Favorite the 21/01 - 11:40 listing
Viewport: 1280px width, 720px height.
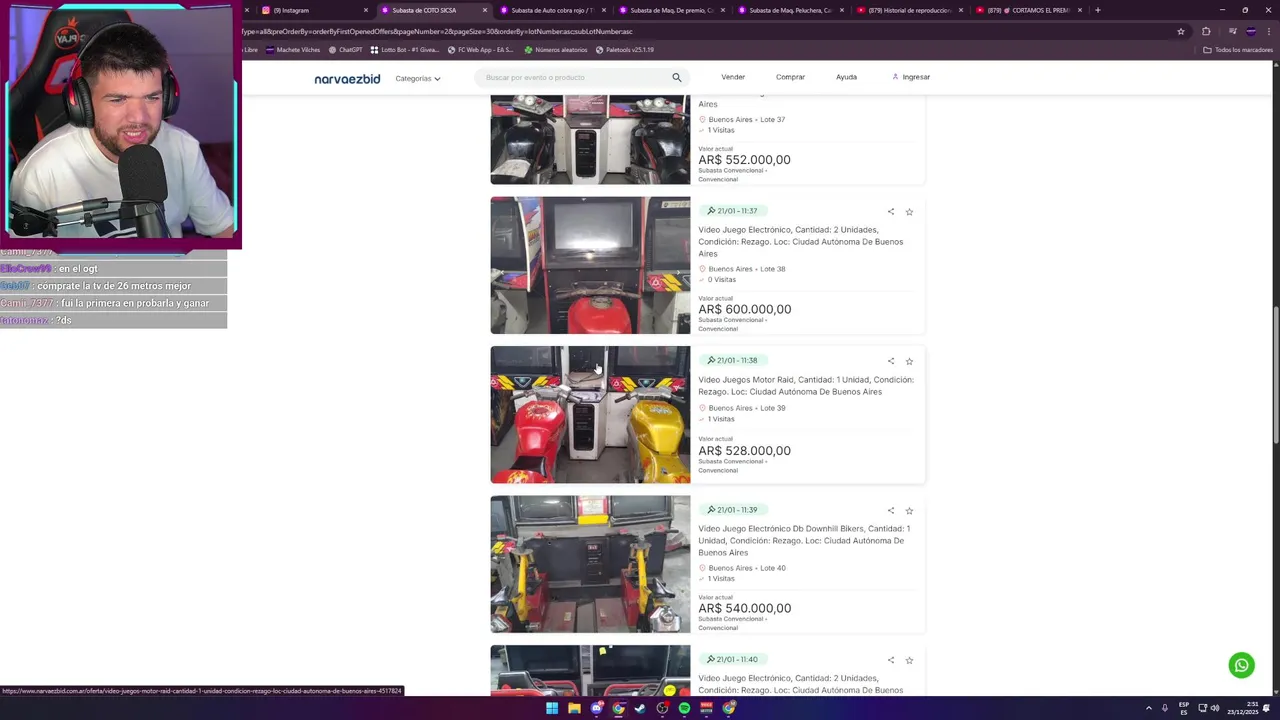pos(909,660)
